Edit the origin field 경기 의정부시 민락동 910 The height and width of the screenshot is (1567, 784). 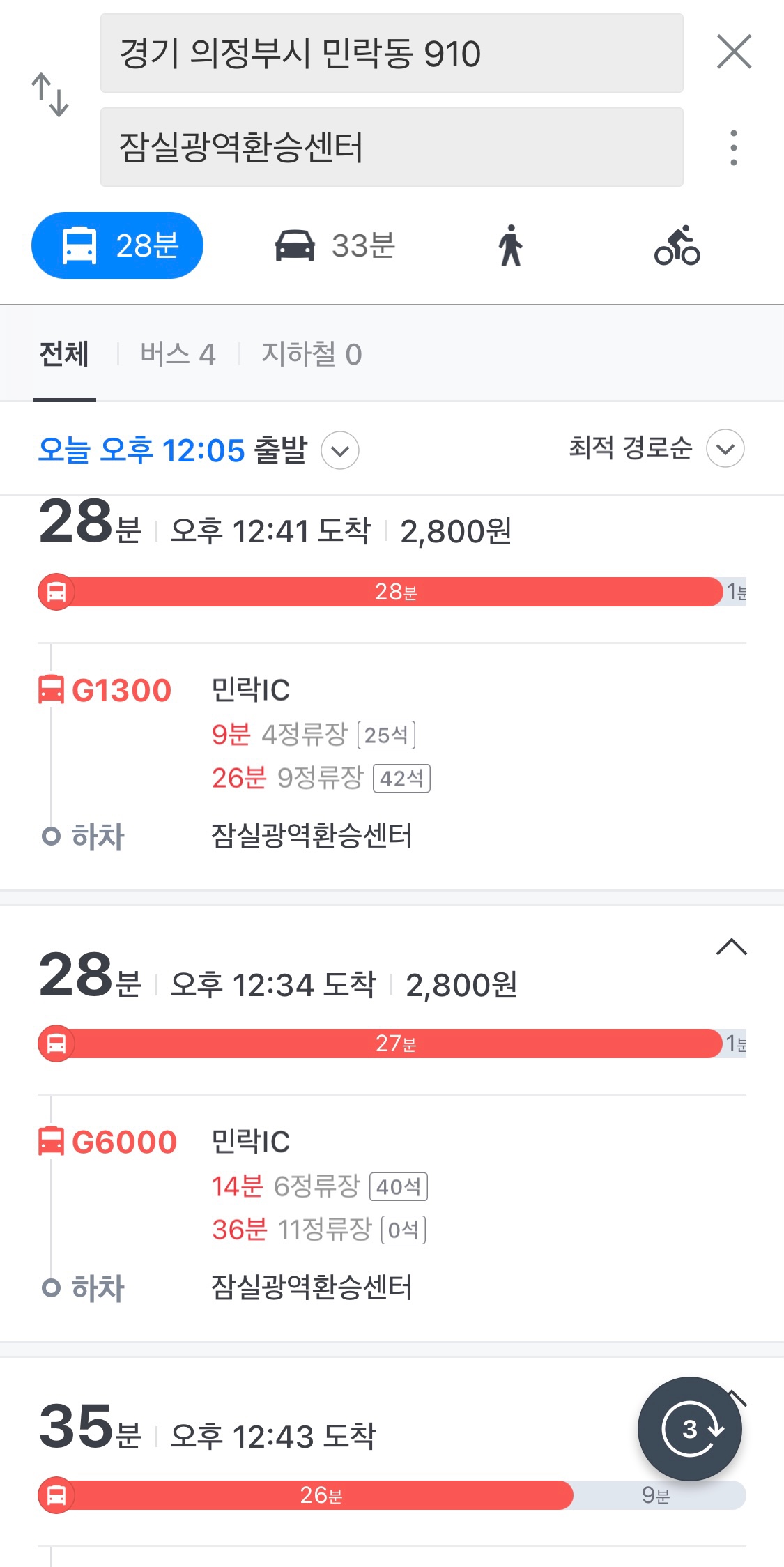point(391,54)
